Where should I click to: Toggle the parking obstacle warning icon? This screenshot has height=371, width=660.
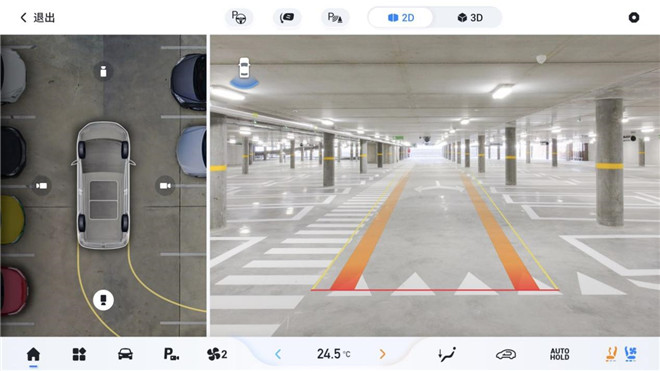pos(335,18)
